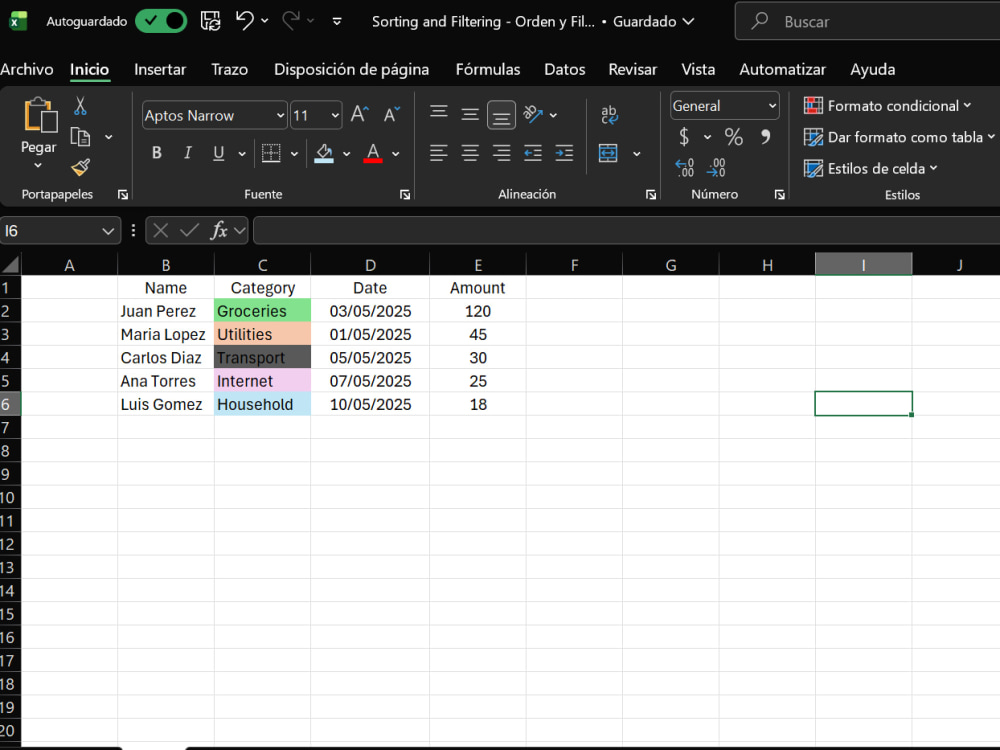The width and height of the screenshot is (1000, 750).
Task: Click the text orientation angle icon
Action: click(x=533, y=115)
